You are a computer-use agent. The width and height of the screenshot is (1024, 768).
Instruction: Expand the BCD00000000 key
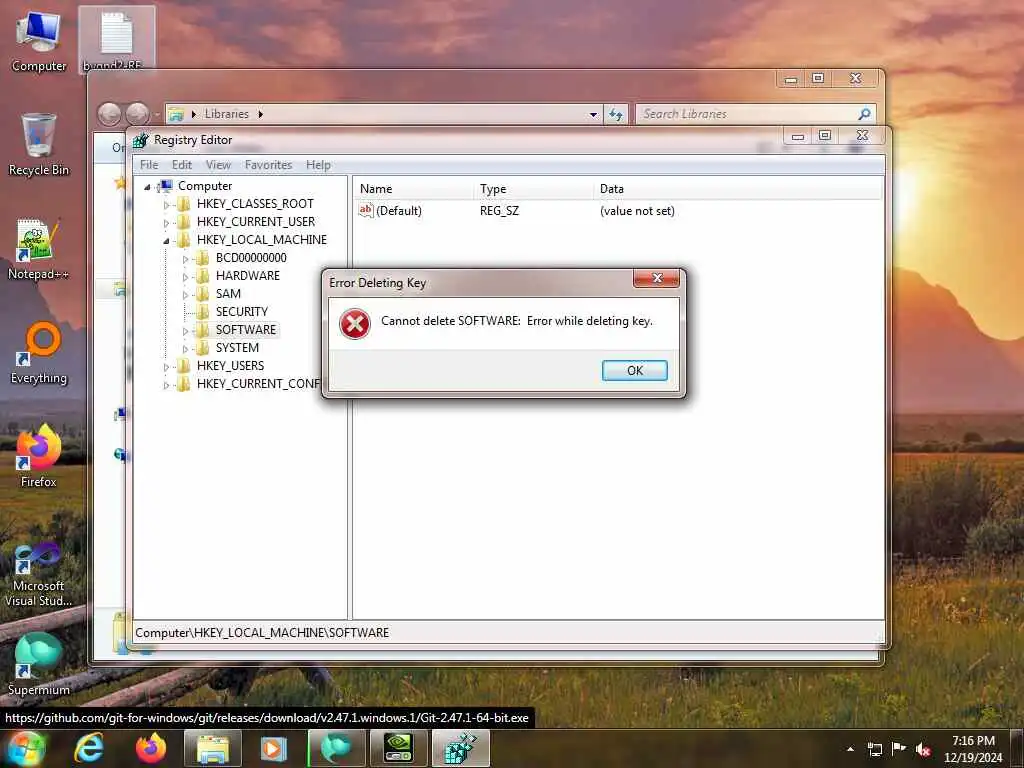click(x=185, y=259)
